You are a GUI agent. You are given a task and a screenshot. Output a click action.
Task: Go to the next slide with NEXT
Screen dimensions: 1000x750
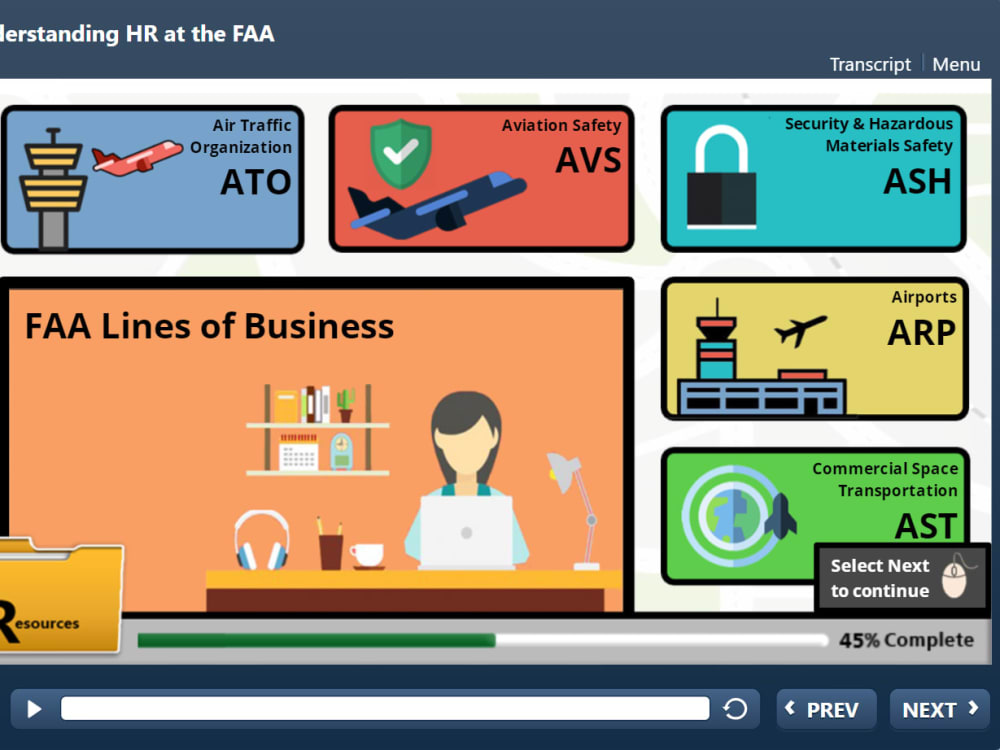(x=939, y=709)
